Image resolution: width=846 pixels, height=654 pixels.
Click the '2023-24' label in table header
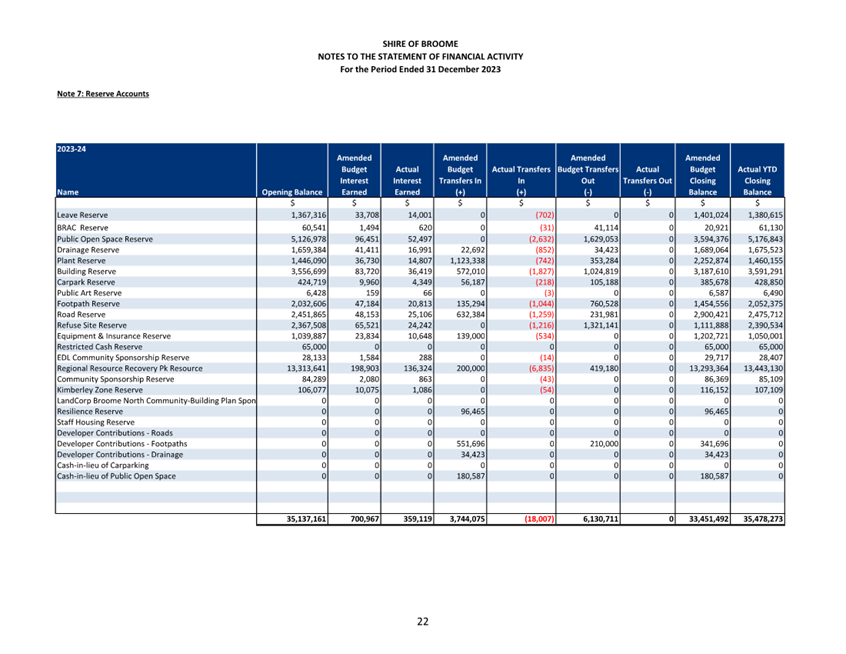tap(71, 149)
